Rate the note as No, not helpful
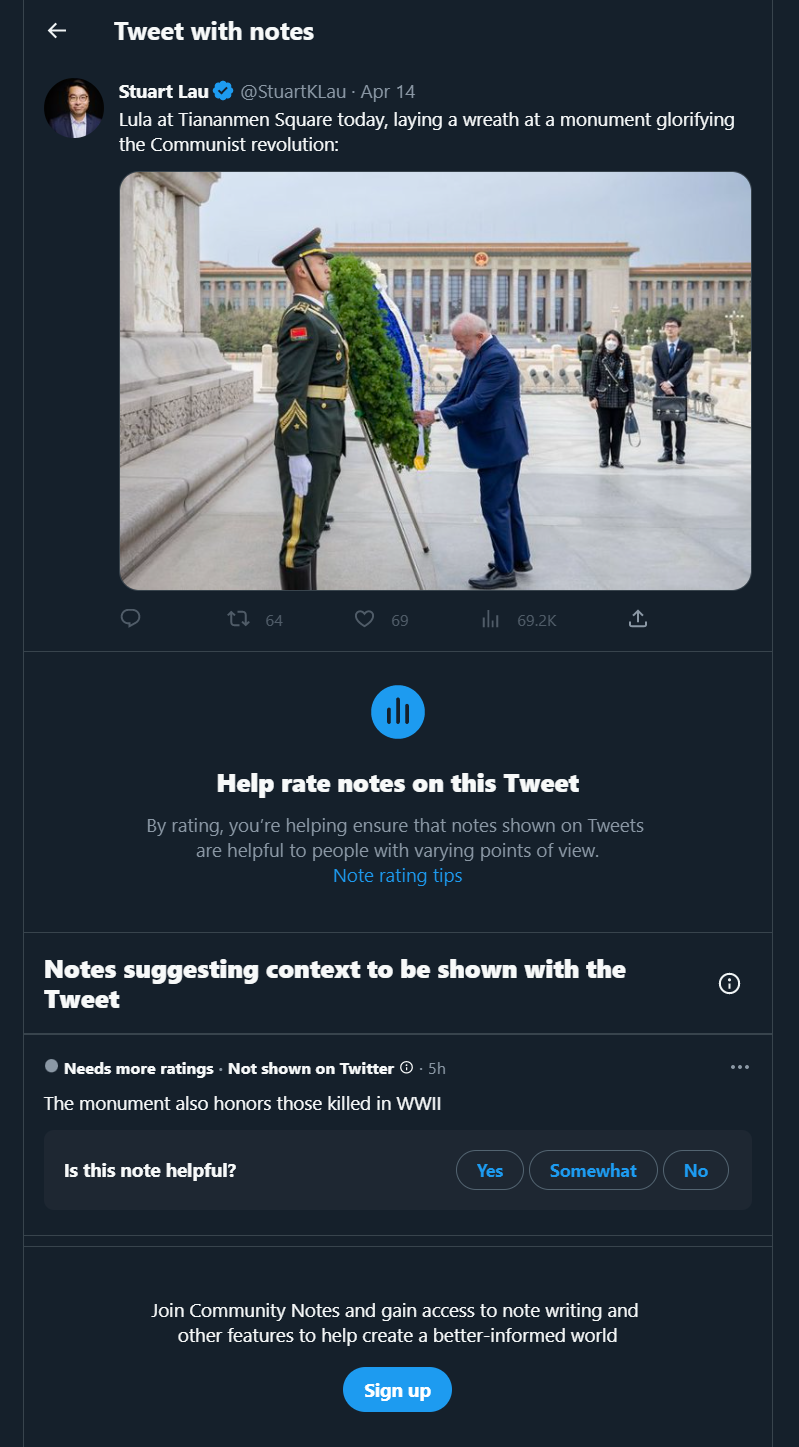The image size is (799, 1447). (696, 1170)
